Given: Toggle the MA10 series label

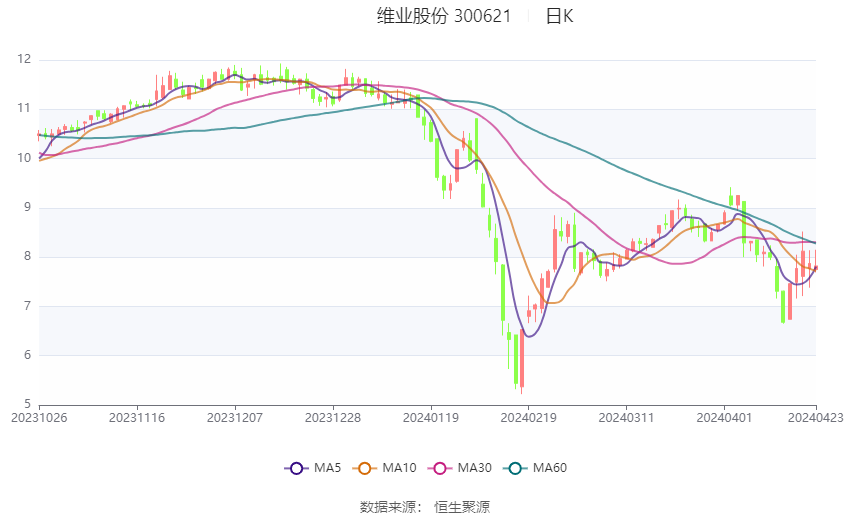Looking at the screenshot, I should [400, 468].
